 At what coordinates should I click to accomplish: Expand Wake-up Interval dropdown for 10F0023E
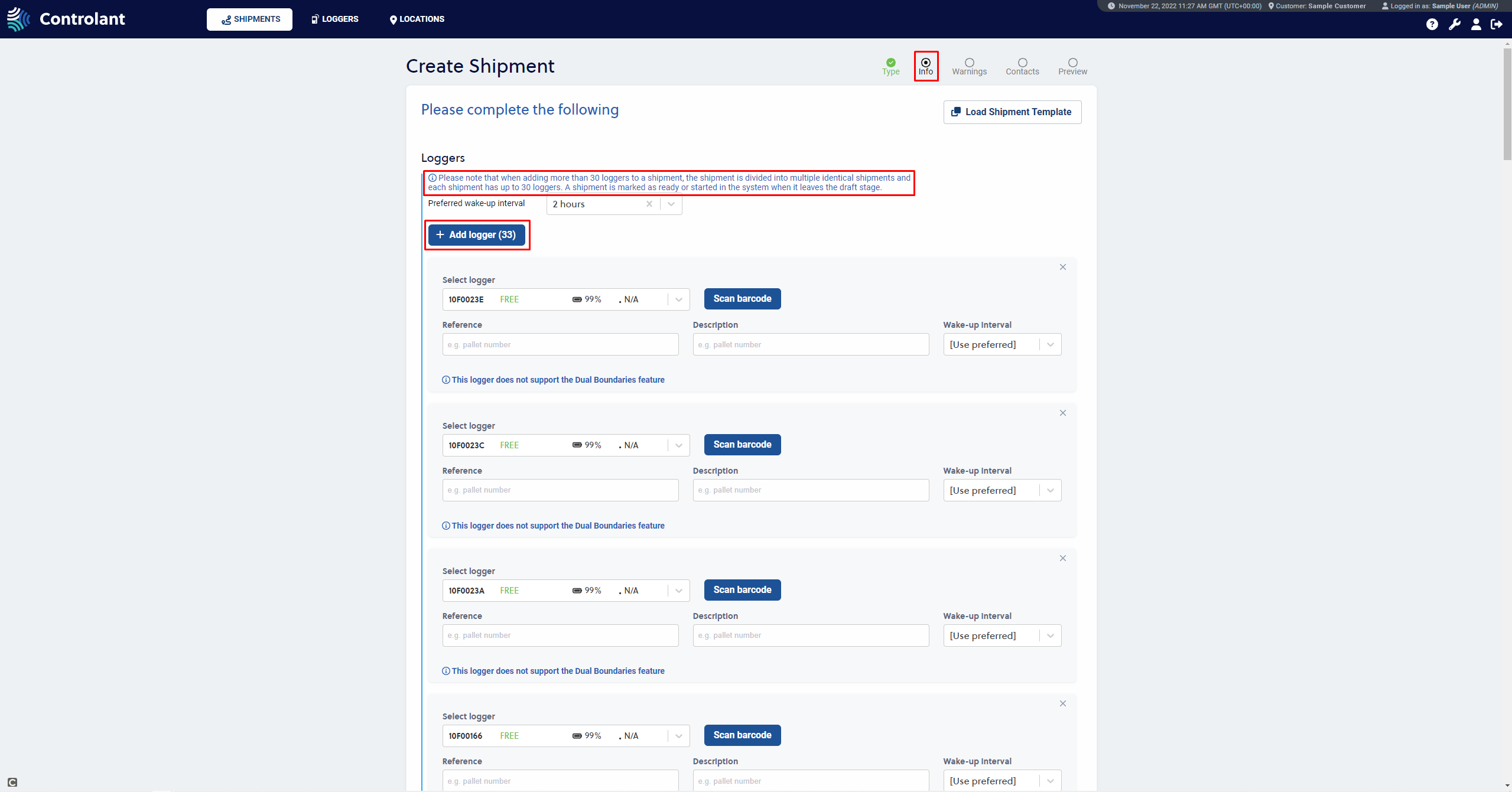[x=1002, y=344]
